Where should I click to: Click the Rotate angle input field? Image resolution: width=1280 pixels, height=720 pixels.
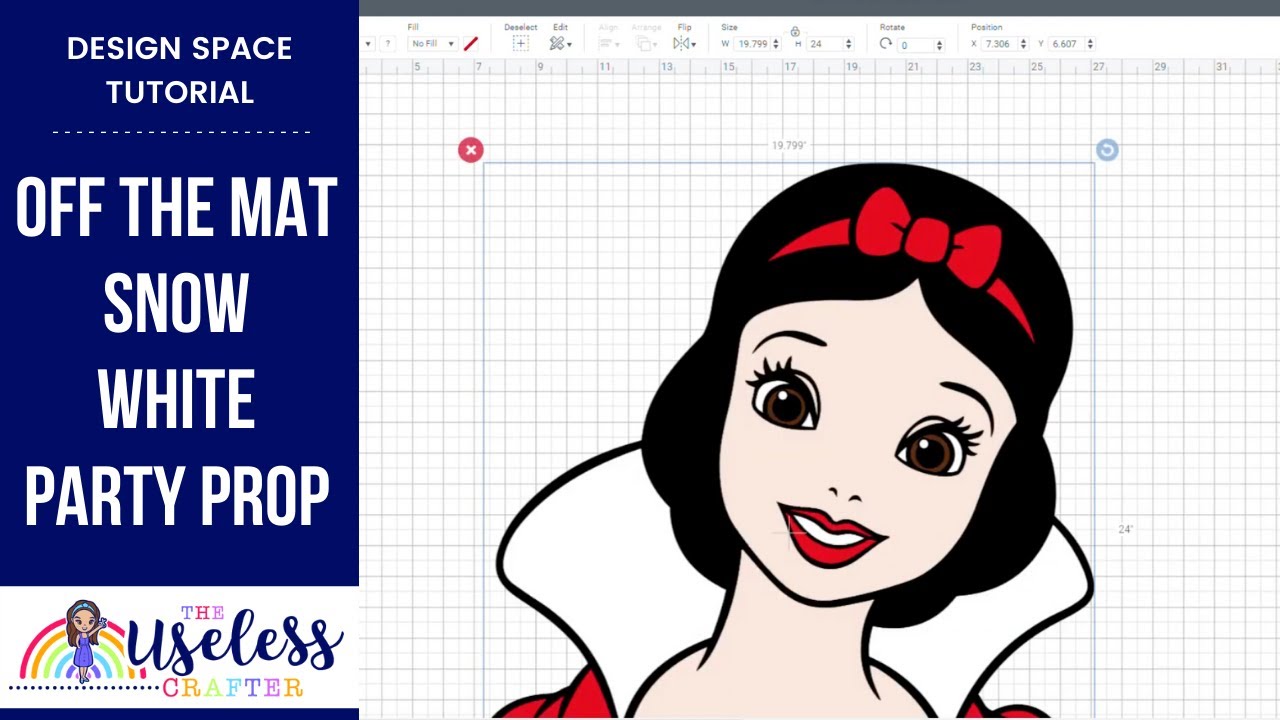click(916, 45)
